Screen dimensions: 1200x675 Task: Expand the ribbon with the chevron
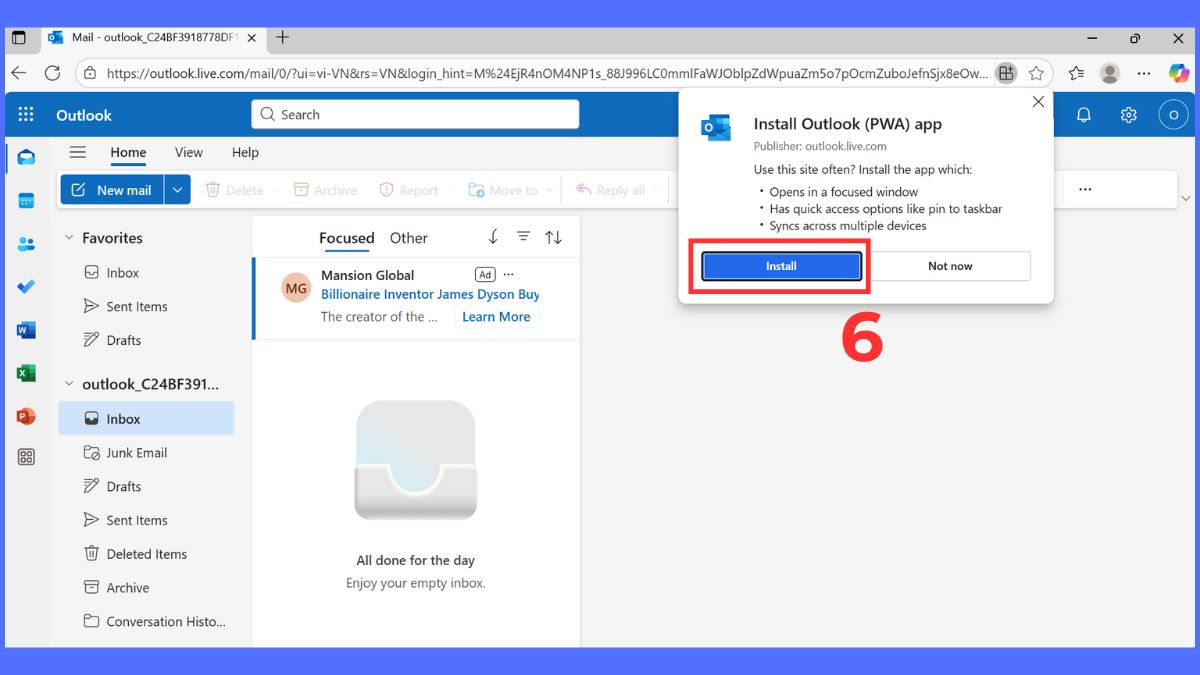1185,198
